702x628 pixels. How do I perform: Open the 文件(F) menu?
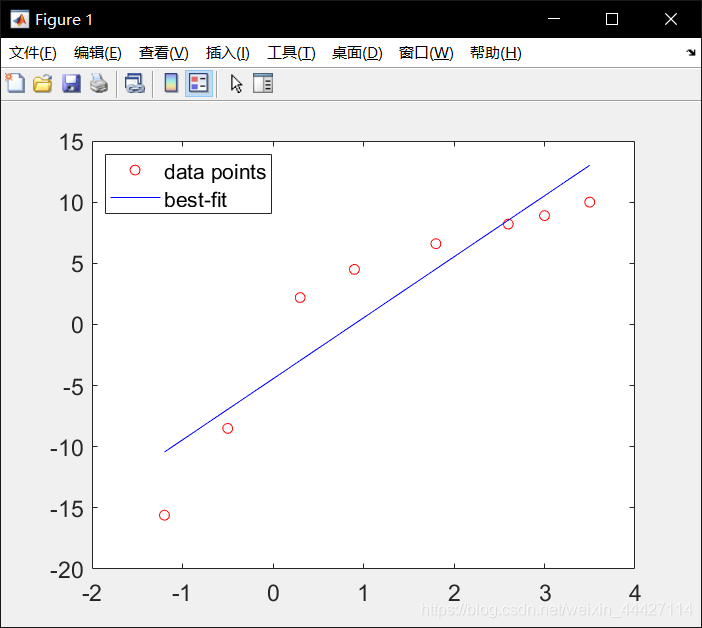tap(33, 53)
